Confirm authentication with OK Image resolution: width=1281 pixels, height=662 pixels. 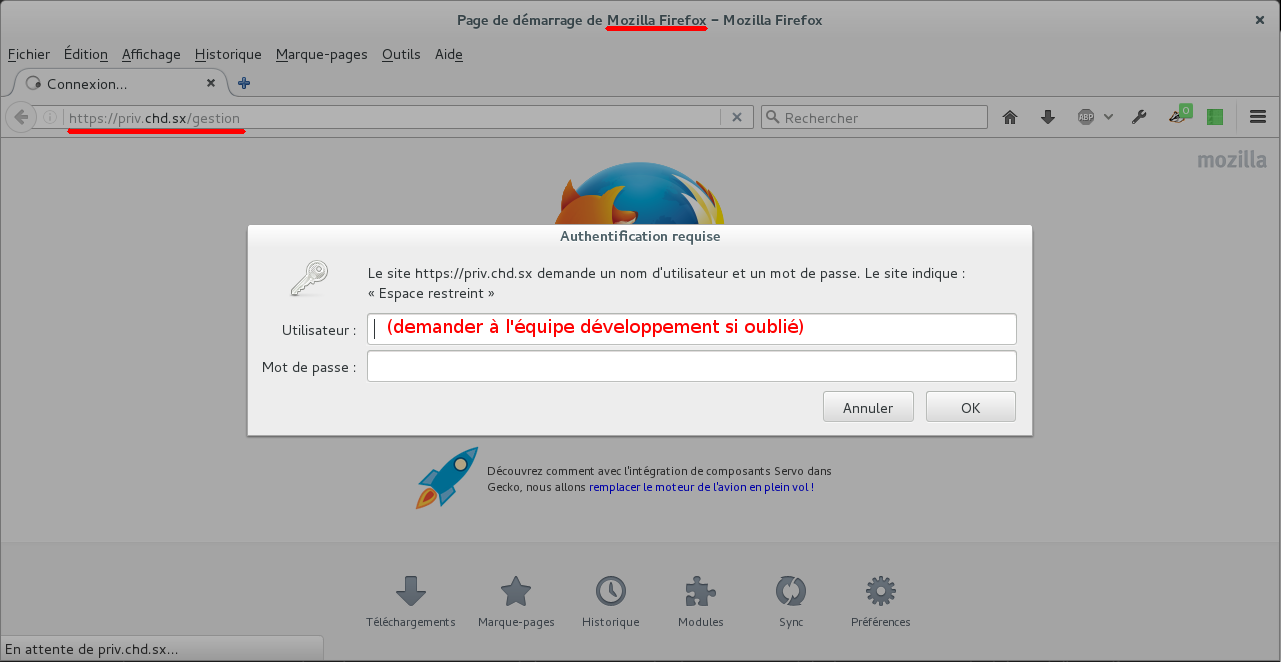click(971, 407)
